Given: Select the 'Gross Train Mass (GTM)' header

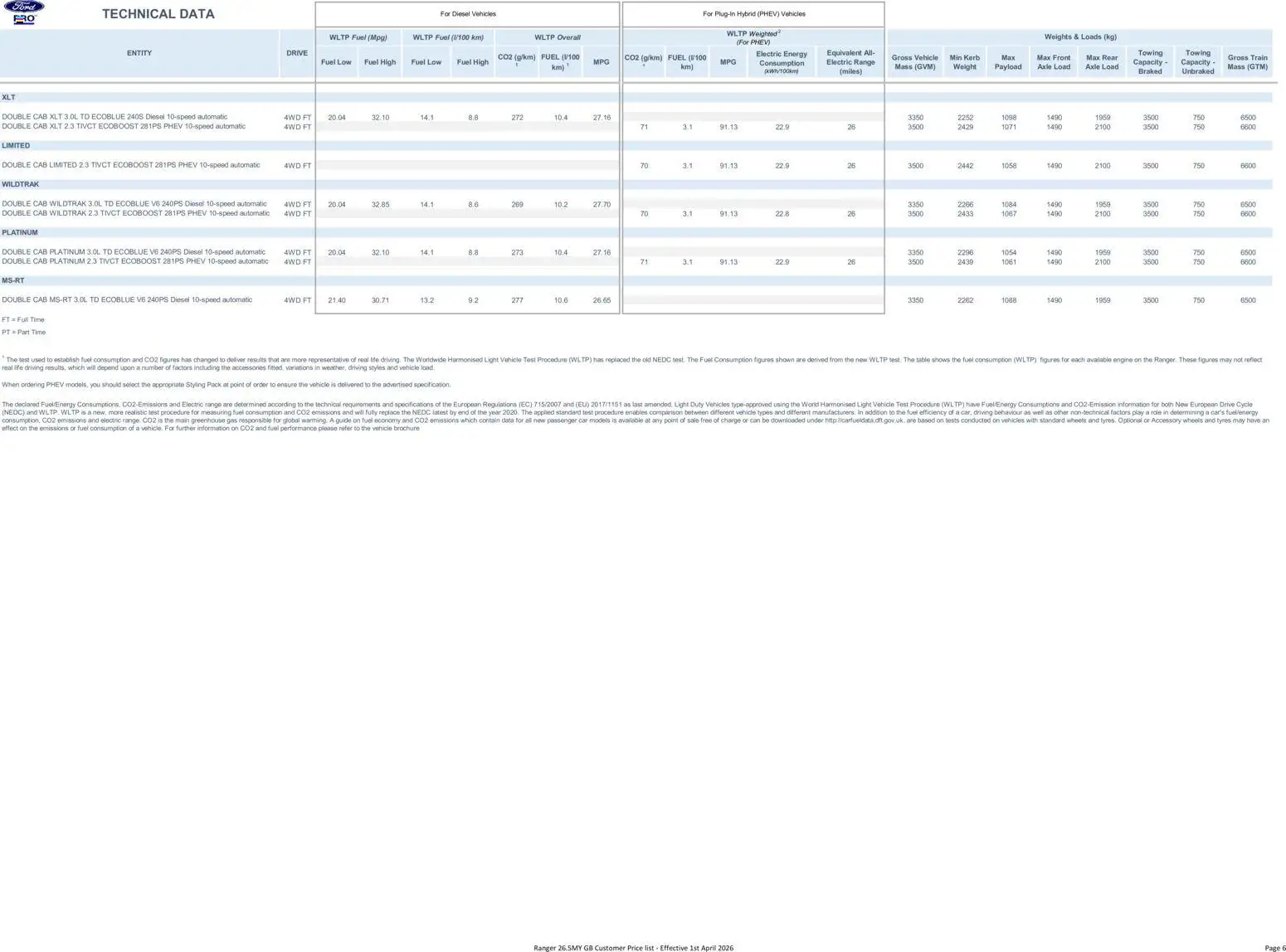Looking at the screenshot, I should tap(1248, 62).
